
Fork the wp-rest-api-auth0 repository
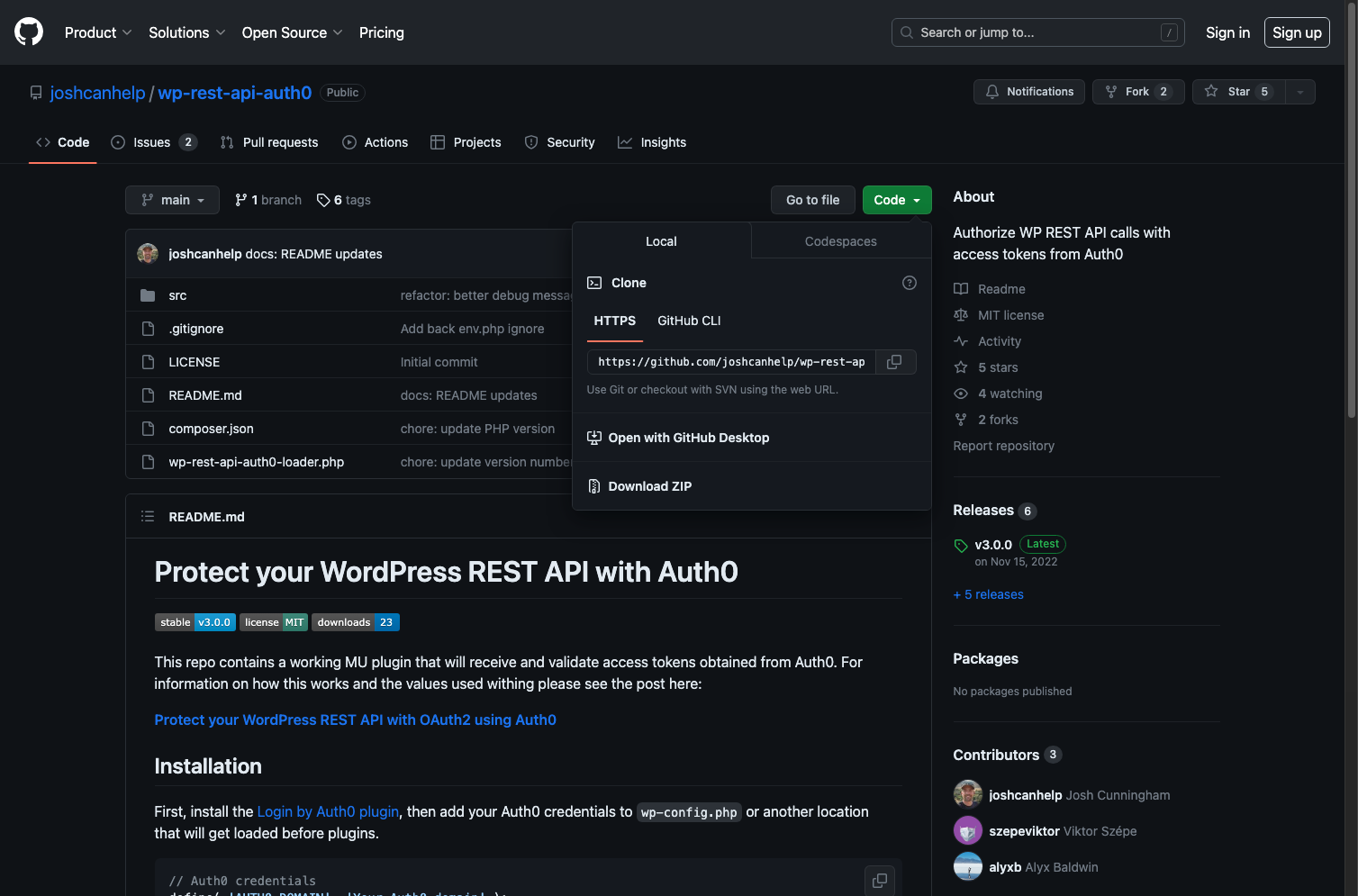click(1138, 92)
